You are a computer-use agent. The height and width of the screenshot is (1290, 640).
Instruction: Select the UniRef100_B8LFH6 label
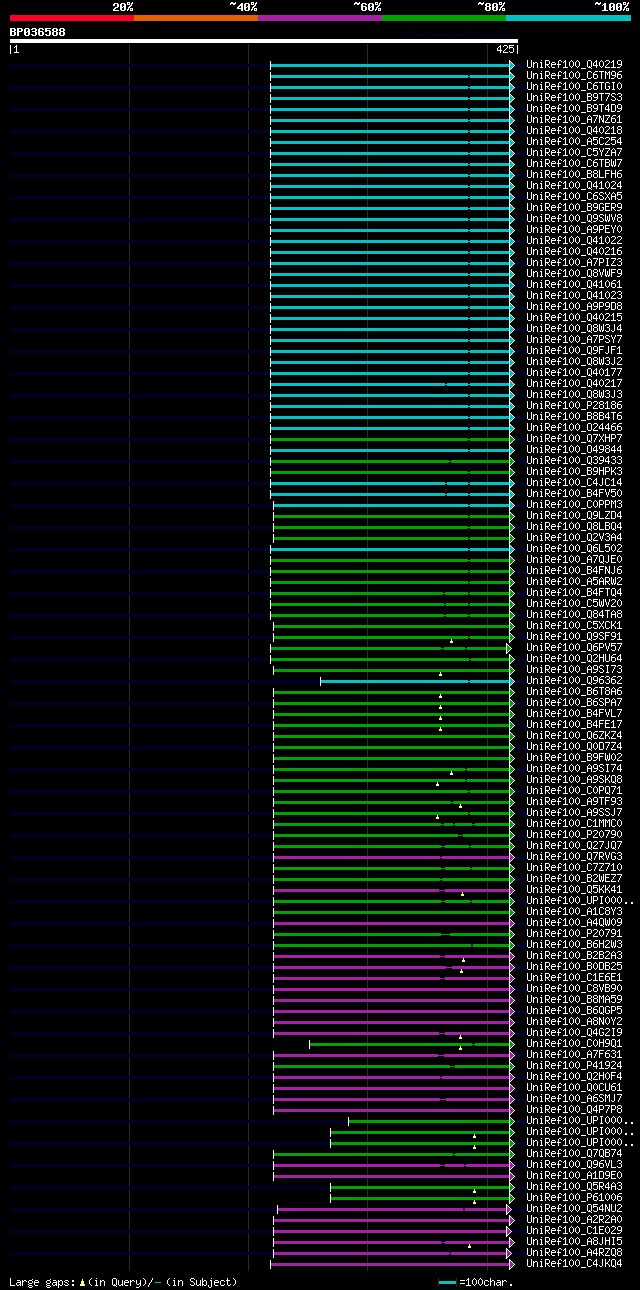tap(574, 175)
